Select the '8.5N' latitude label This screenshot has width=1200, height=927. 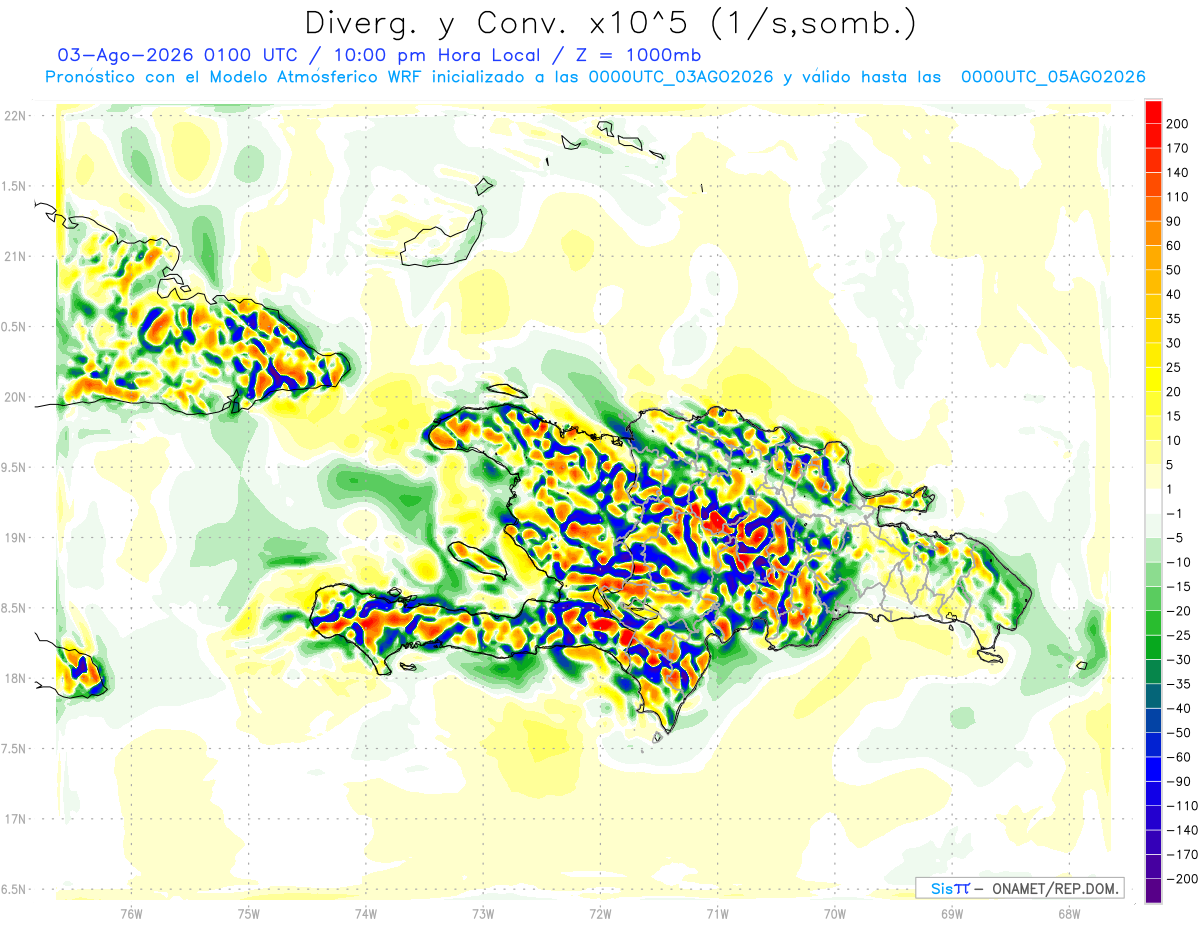pyautogui.click(x=15, y=608)
